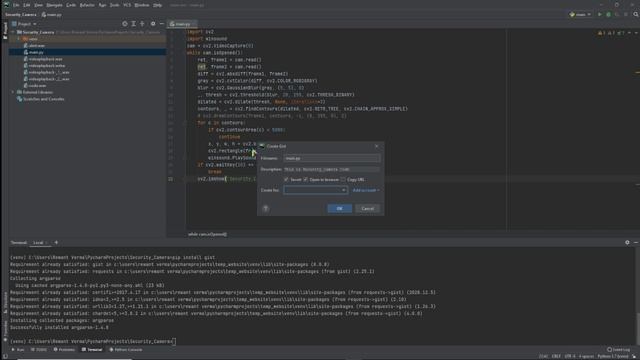The image size is (640, 360).
Task: Focus the Description input field
Action: pos(331,169)
